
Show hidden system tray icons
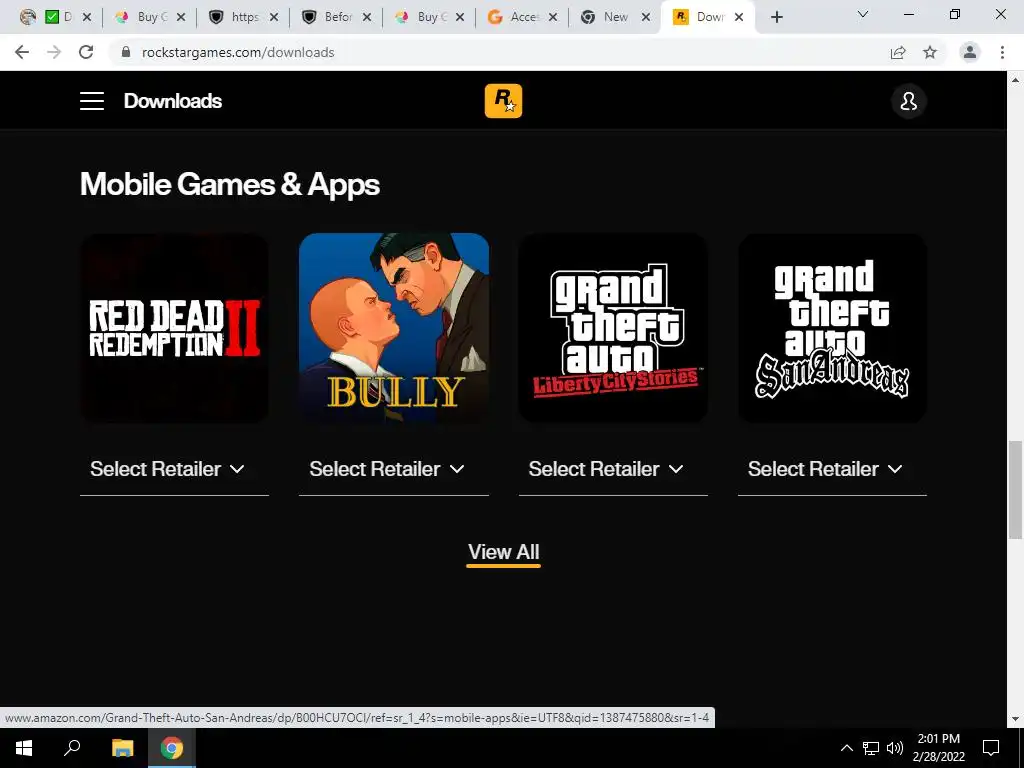846,748
